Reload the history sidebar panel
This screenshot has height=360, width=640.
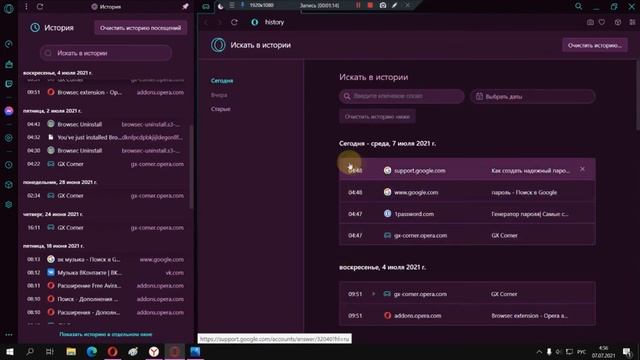[40, 7]
